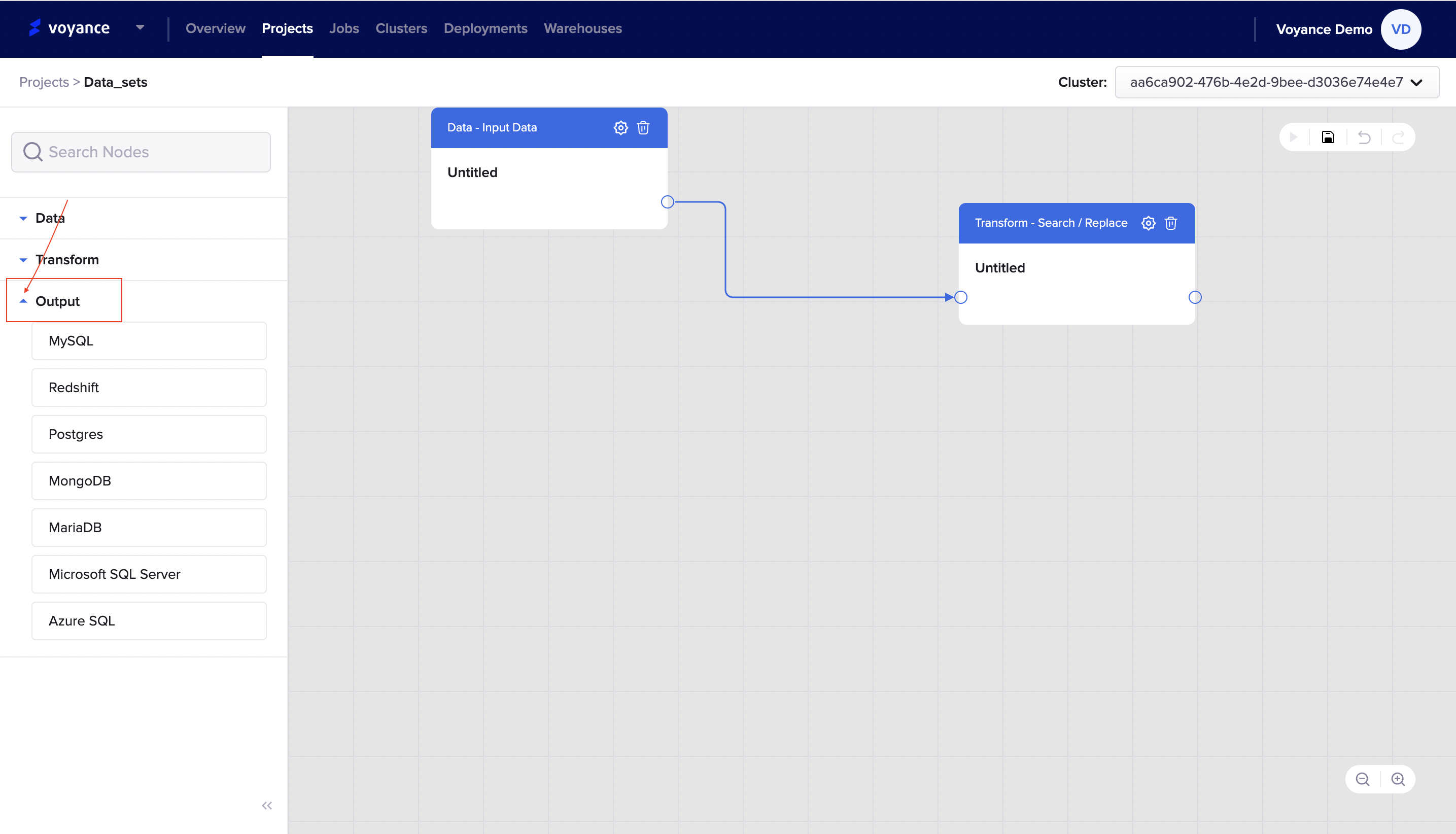Collapse the sidebar with double chevron
The height and width of the screenshot is (834, 1456).
267,806
